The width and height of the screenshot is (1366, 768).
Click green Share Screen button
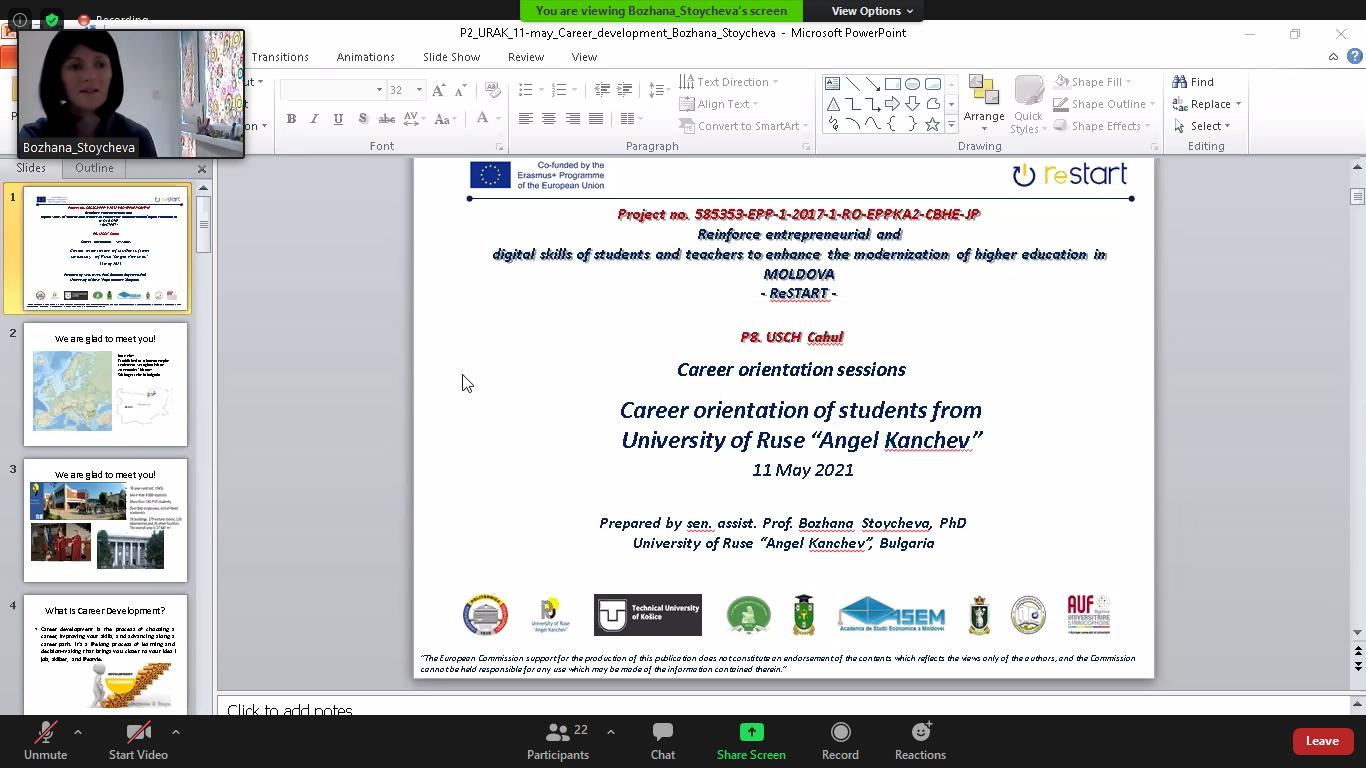[751, 742]
